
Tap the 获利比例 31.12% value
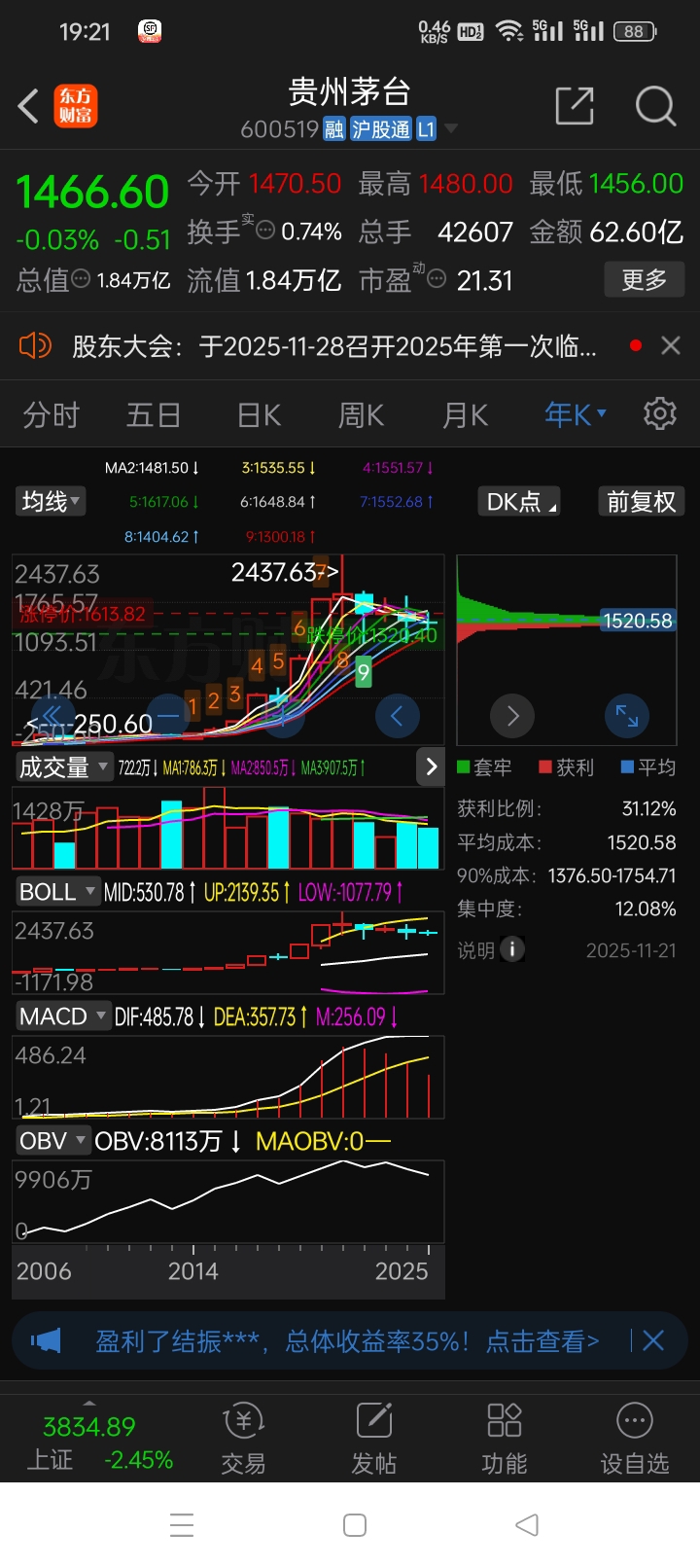648,809
